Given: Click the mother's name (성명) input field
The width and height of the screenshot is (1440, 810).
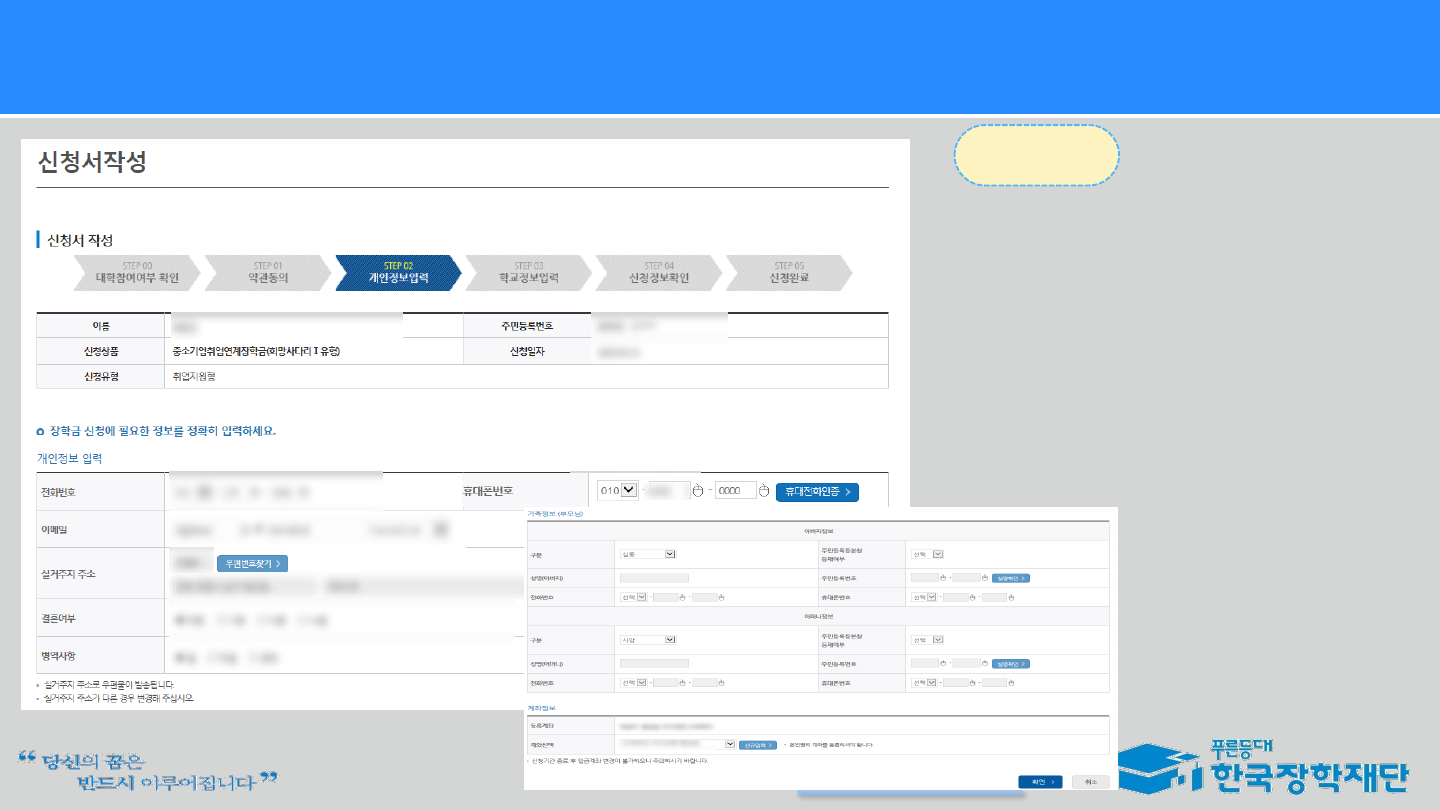Looking at the screenshot, I should coord(654,664).
